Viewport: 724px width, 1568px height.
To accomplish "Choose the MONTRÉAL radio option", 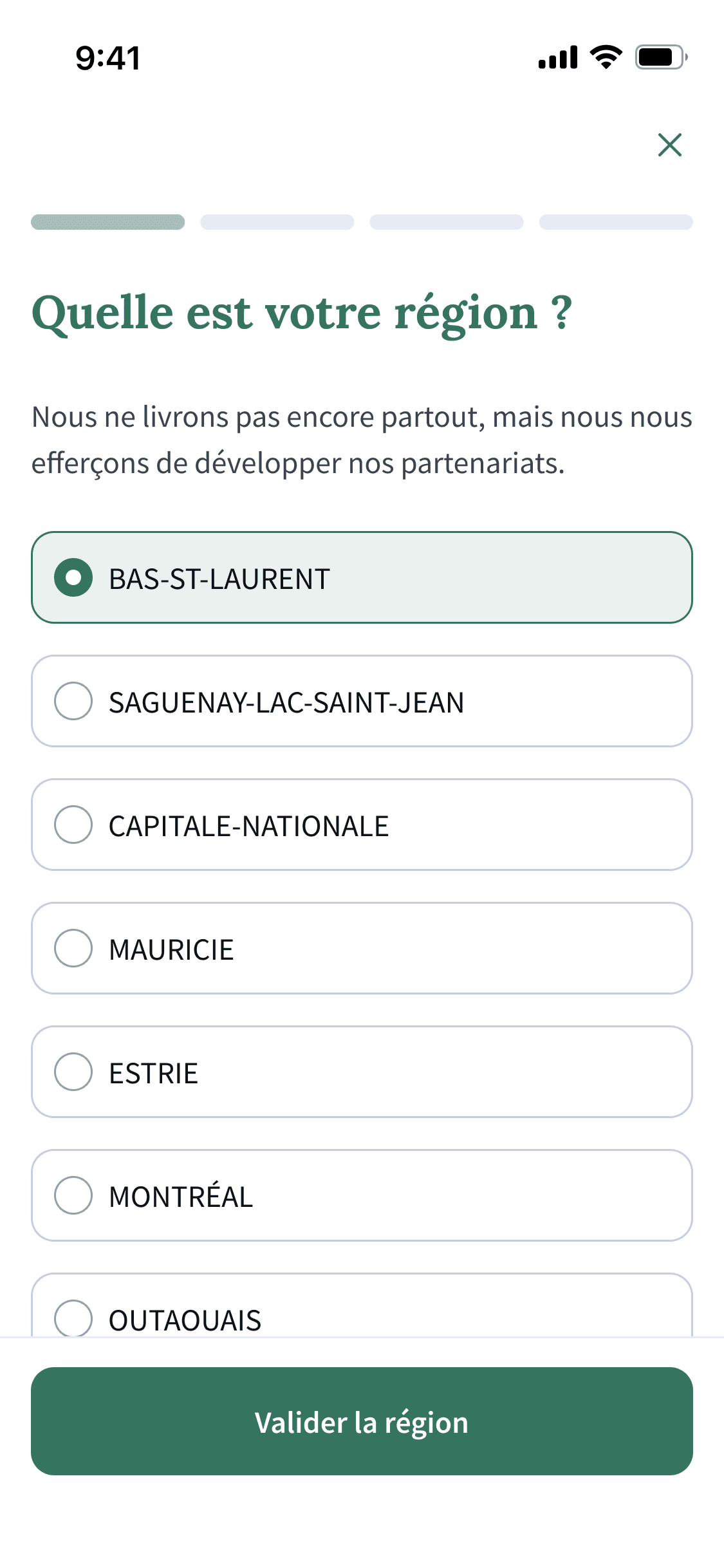I will click(x=73, y=1195).
